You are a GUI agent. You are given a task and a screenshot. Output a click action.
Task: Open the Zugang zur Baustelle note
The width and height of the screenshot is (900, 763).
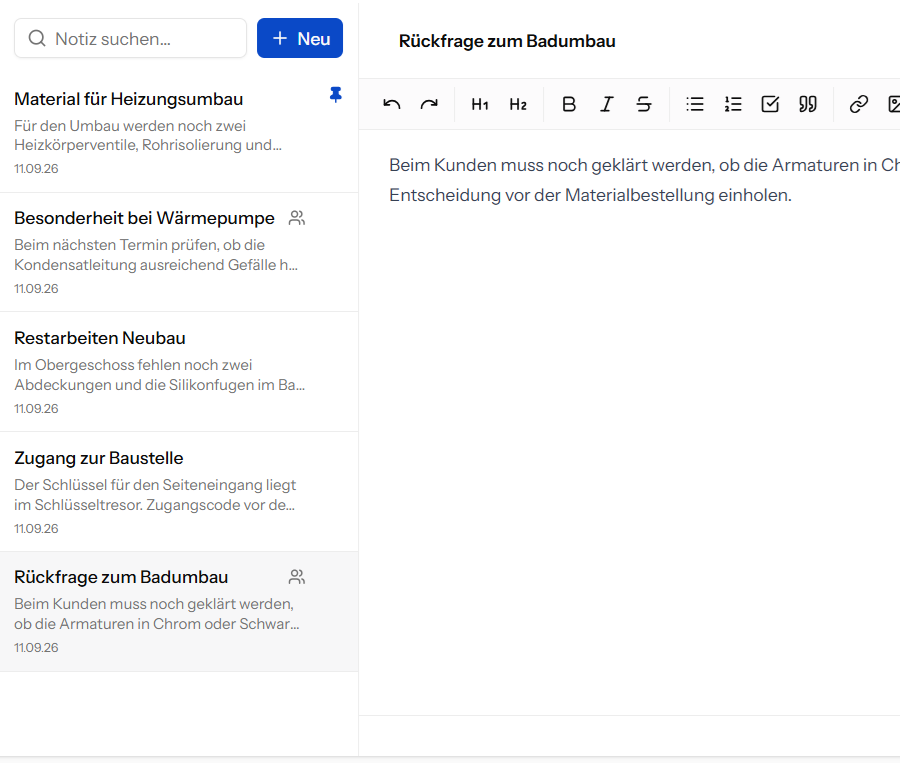click(x=179, y=493)
